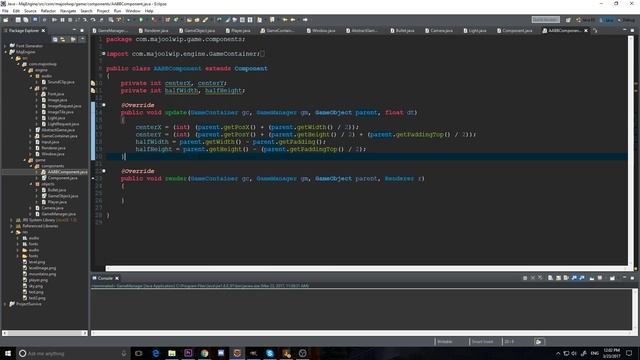Viewport: 640px width, 360px height.
Task: Collapse the objects package node
Action: 31,184
